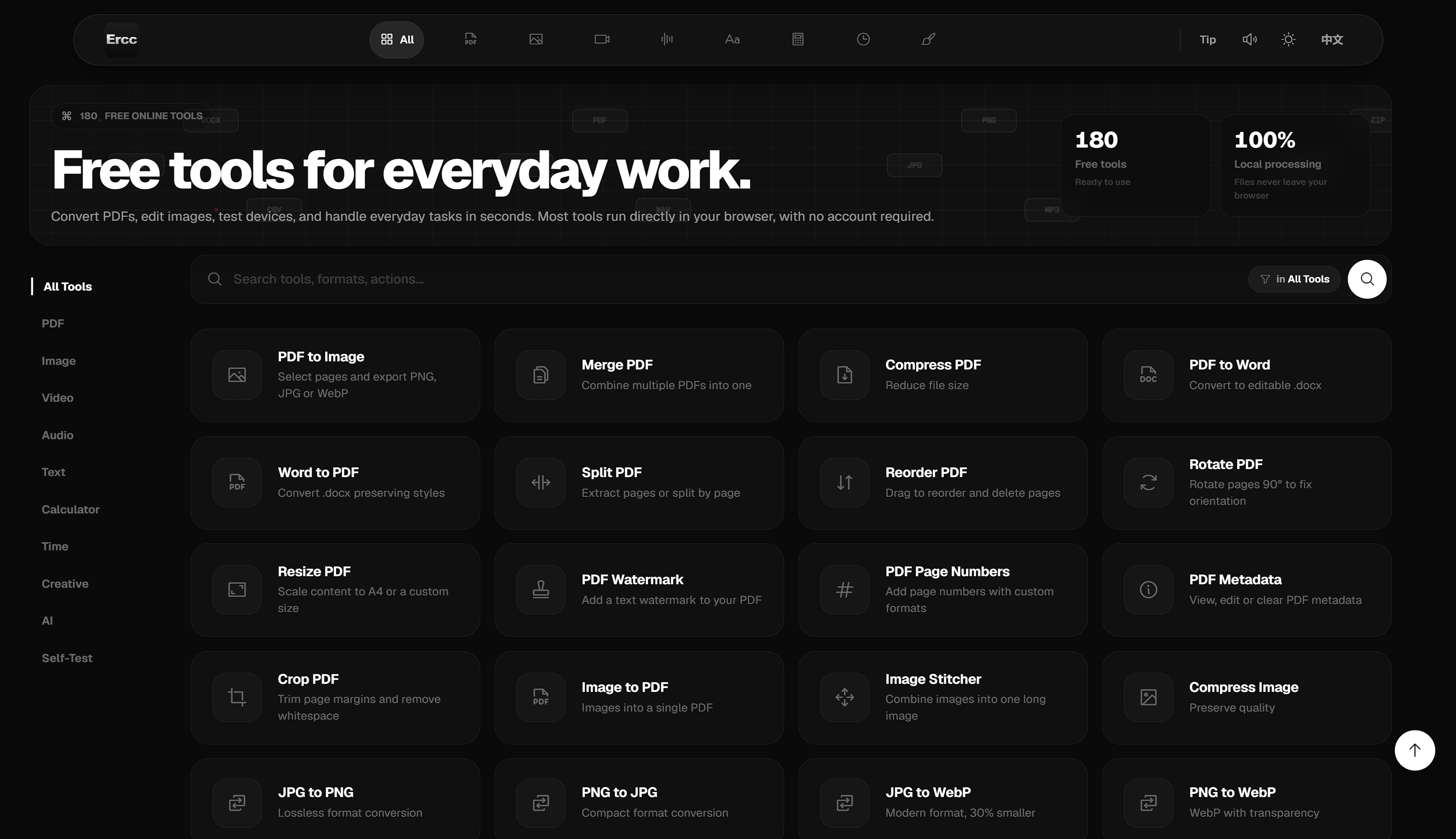
Task: Open the Time clock icon in top bar
Action: coord(863,39)
